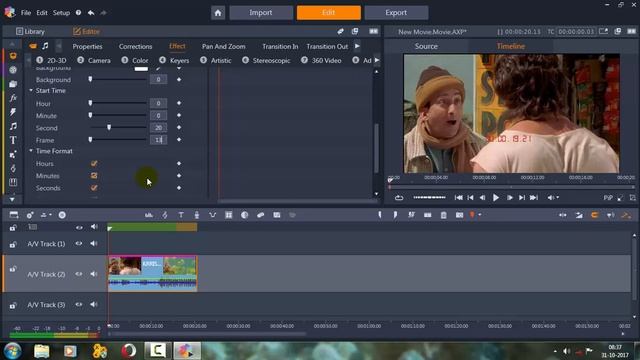Switch to the Corrections tab
The image size is (640, 360).
pos(136,47)
